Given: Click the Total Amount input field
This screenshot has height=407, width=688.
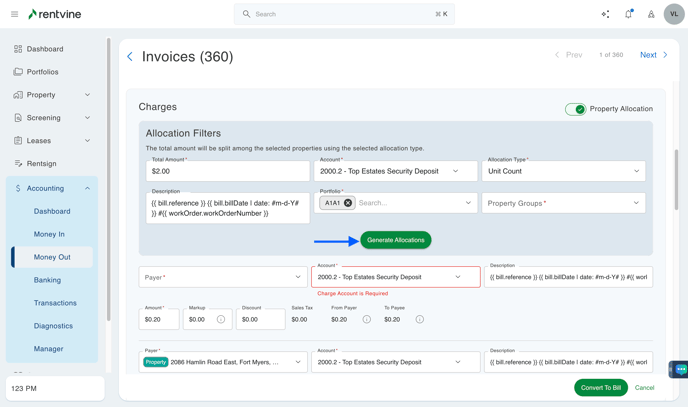Looking at the screenshot, I should click(227, 172).
